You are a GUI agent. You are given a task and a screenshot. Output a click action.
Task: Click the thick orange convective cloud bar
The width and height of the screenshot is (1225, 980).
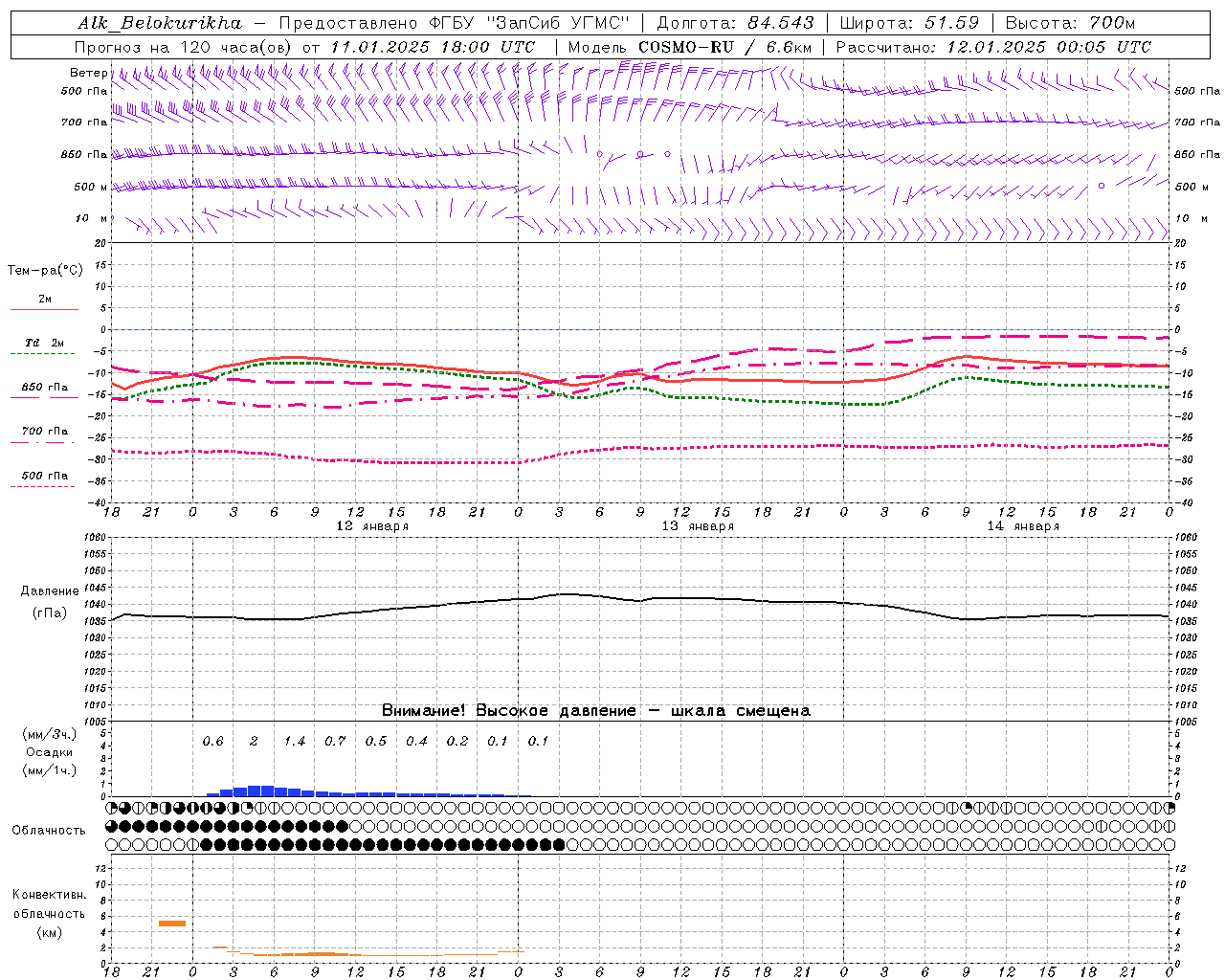tap(172, 924)
